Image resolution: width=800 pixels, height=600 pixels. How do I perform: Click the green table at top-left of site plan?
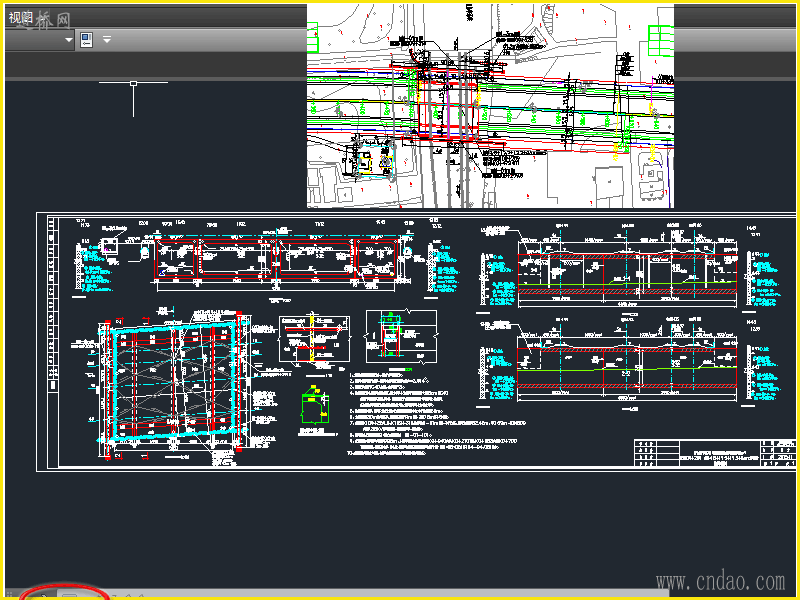[312, 37]
